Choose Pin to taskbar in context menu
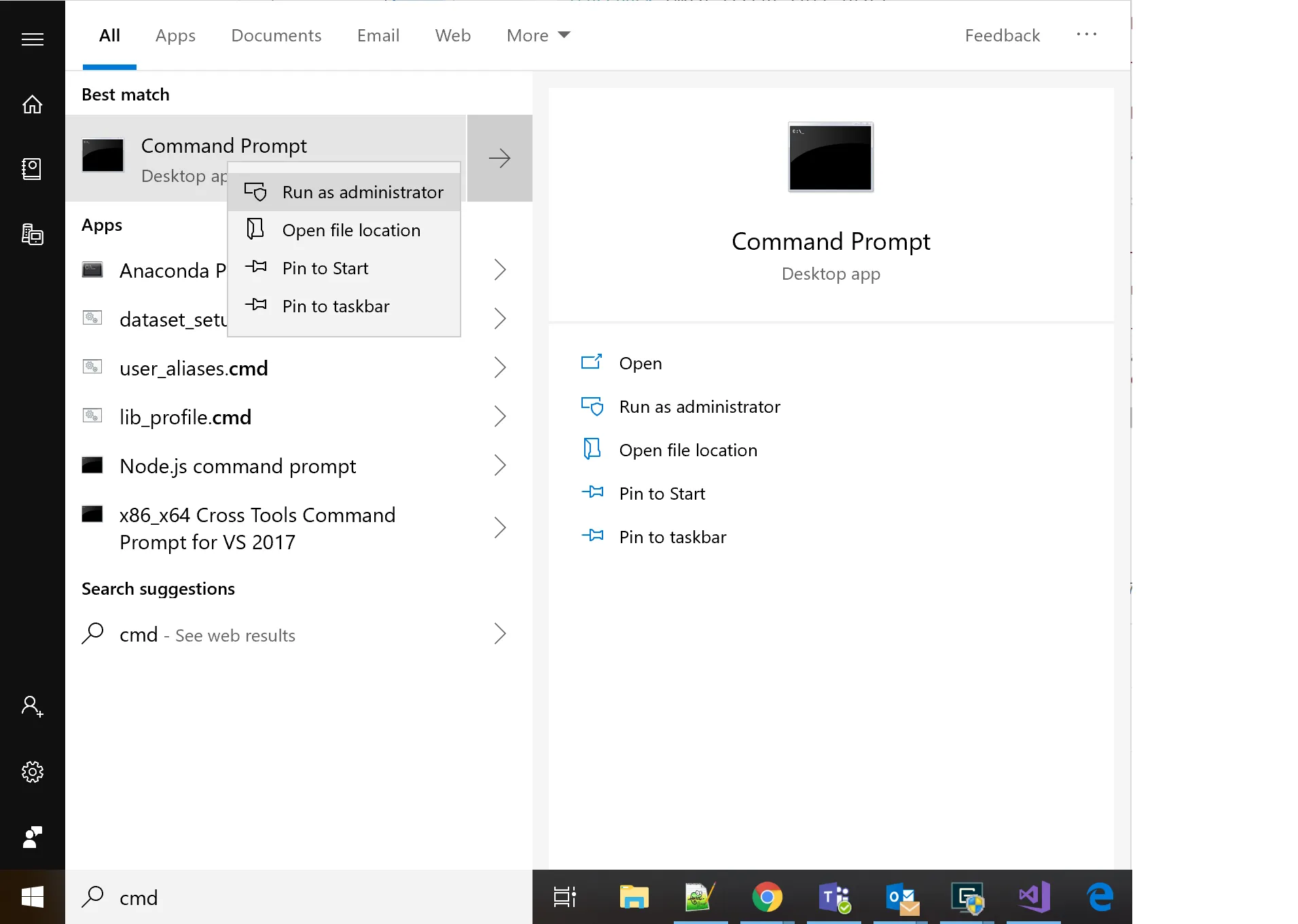This screenshot has width=1298, height=924. (x=336, y=306)
